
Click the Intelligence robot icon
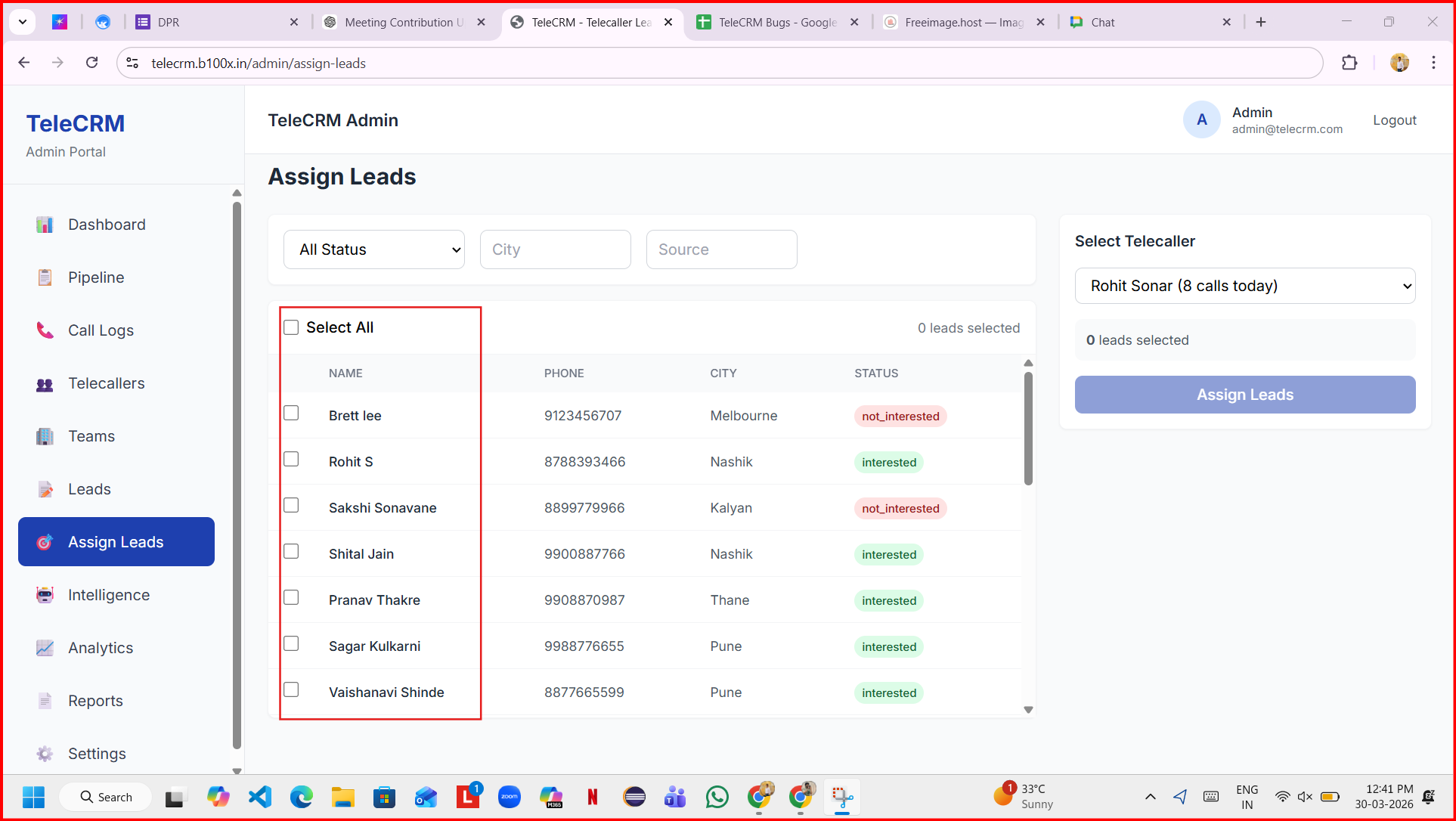45,595
